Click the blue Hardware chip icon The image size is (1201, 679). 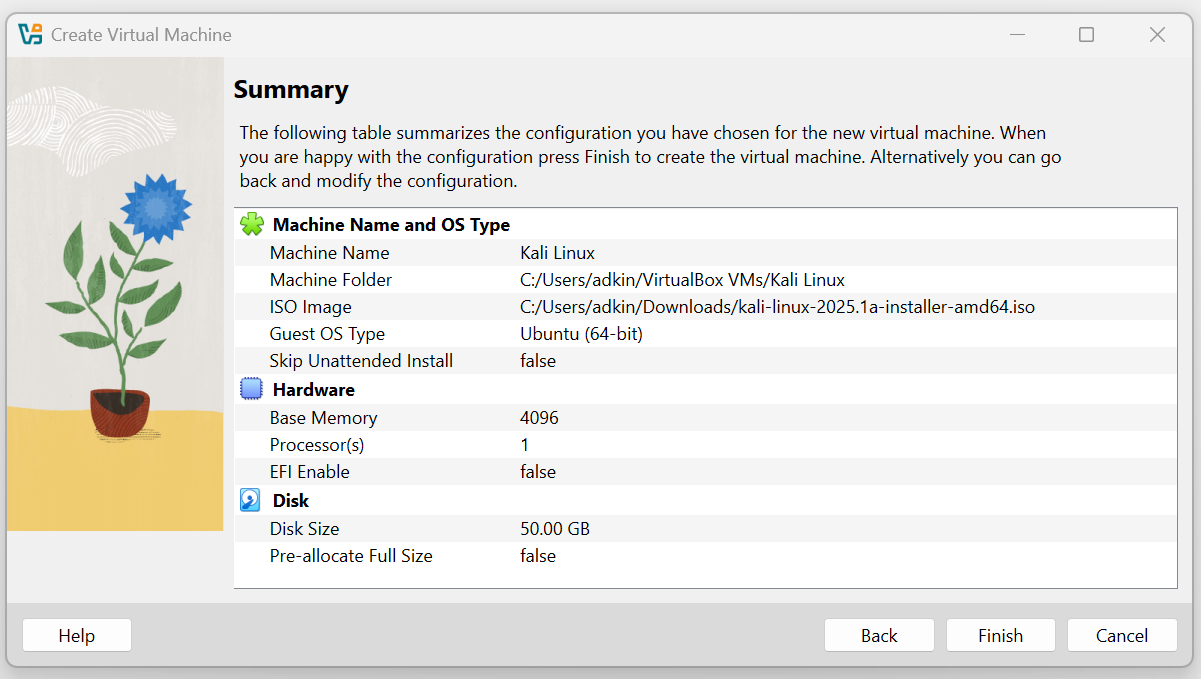(252, 389)
